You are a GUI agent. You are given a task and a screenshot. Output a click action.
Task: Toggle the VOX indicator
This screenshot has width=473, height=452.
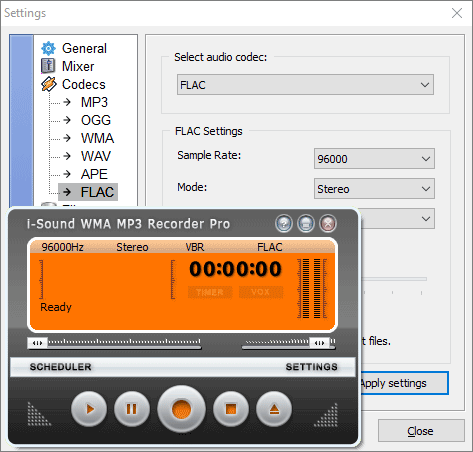[261, 292]
